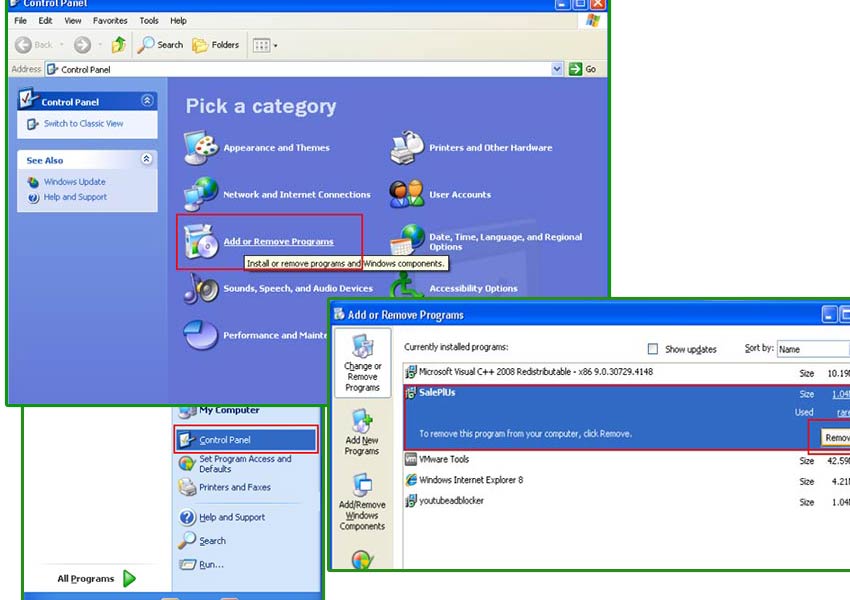Click the Go button
850x600 pixels.
tap(583, 69)
